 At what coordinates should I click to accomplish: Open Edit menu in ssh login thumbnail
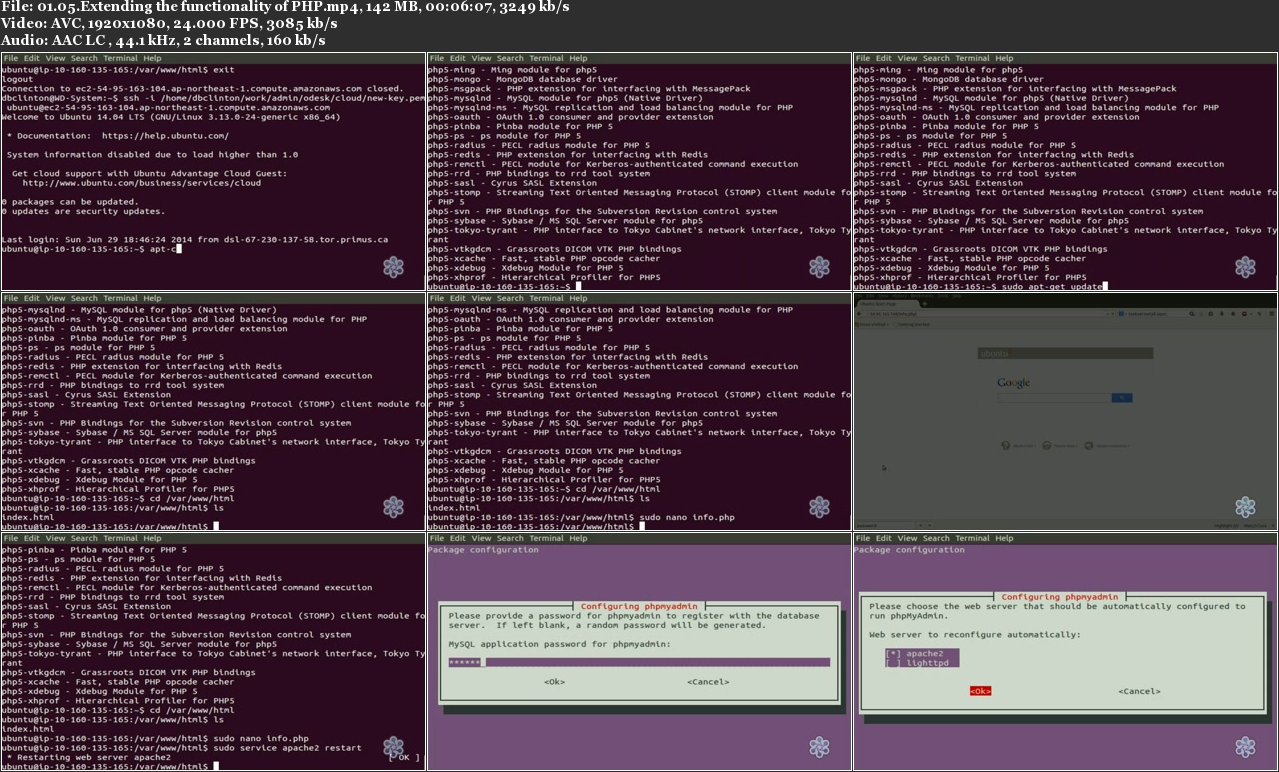pyautogui.click(x=32, y=59)
